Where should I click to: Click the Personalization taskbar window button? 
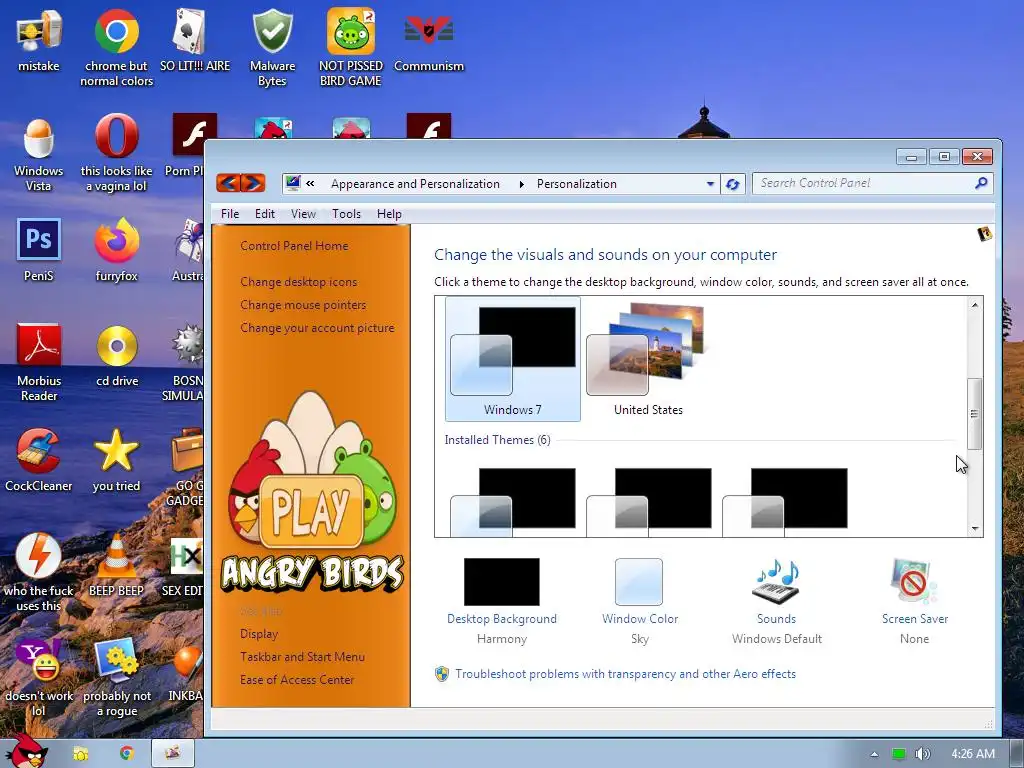pyautogui.click(x=173, y=754)
